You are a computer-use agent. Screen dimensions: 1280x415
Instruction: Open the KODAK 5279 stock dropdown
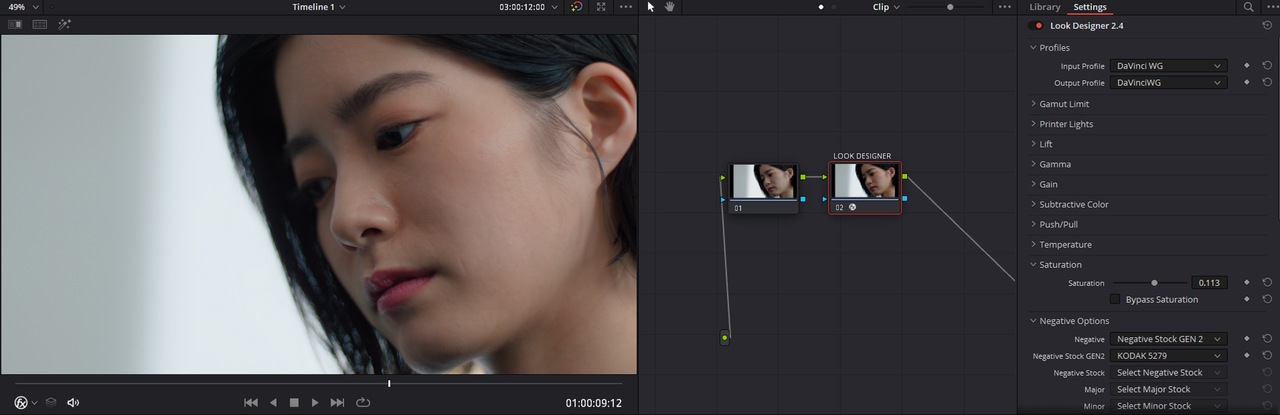pos(1169,355)
